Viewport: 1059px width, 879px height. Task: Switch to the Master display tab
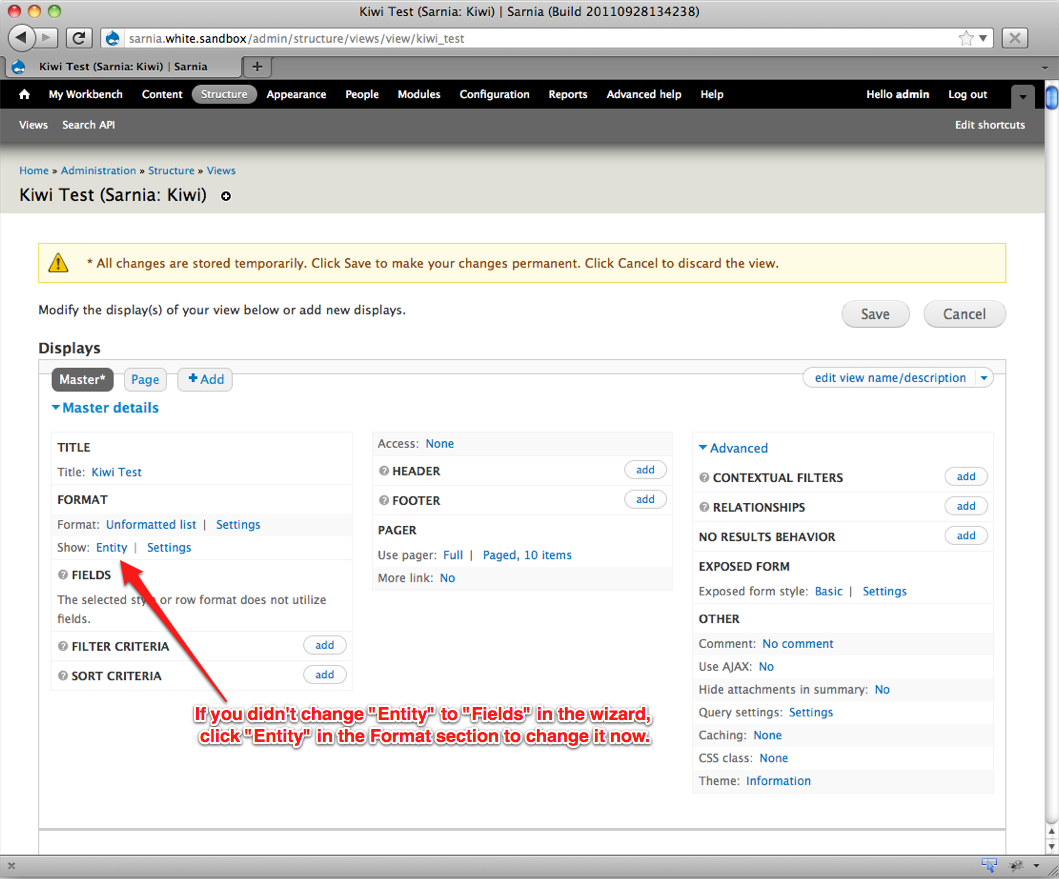(82, 380)
